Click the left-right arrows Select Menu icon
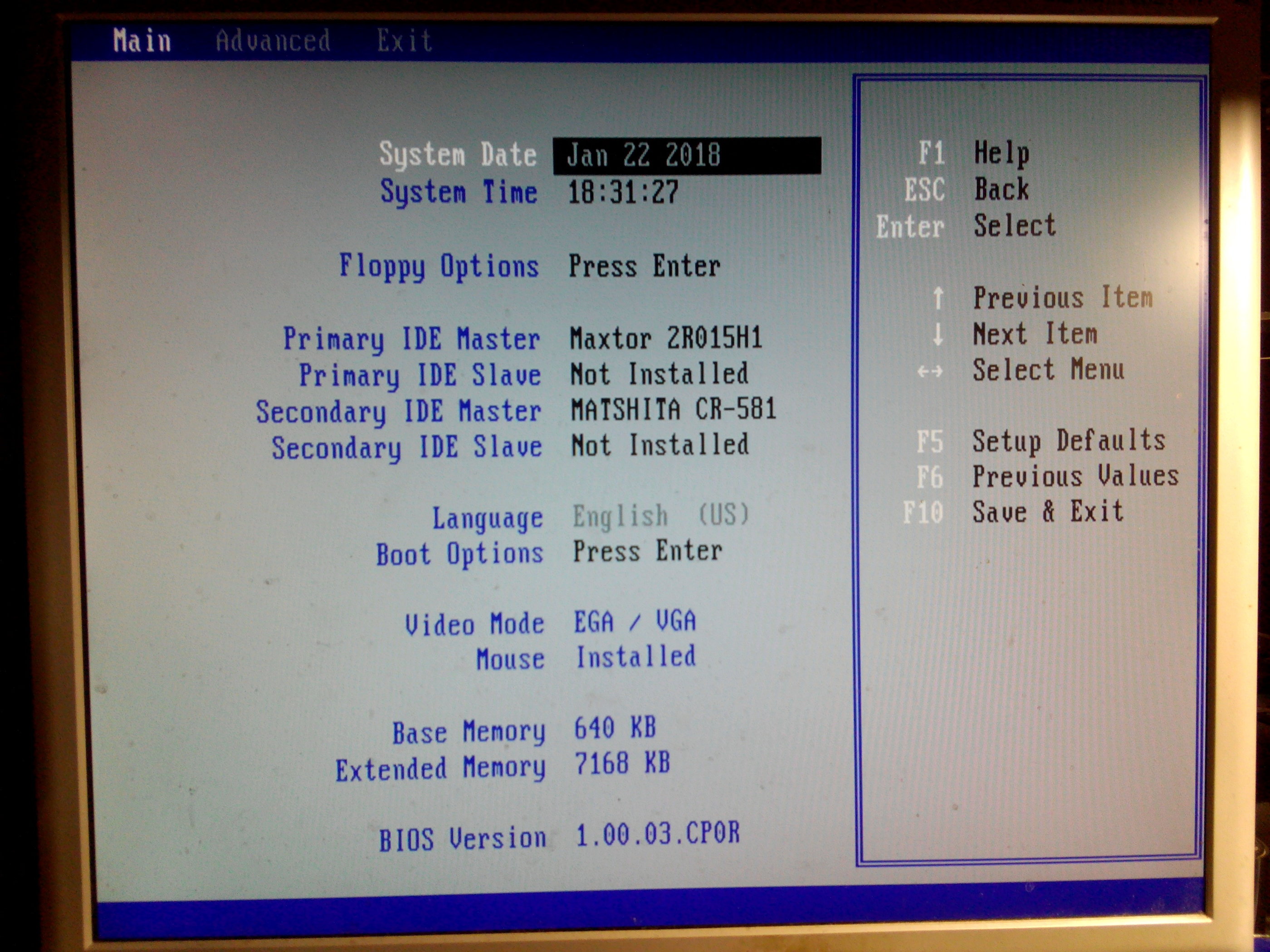1270x952 pixels. pyautogui.click(x=929, y=371)
